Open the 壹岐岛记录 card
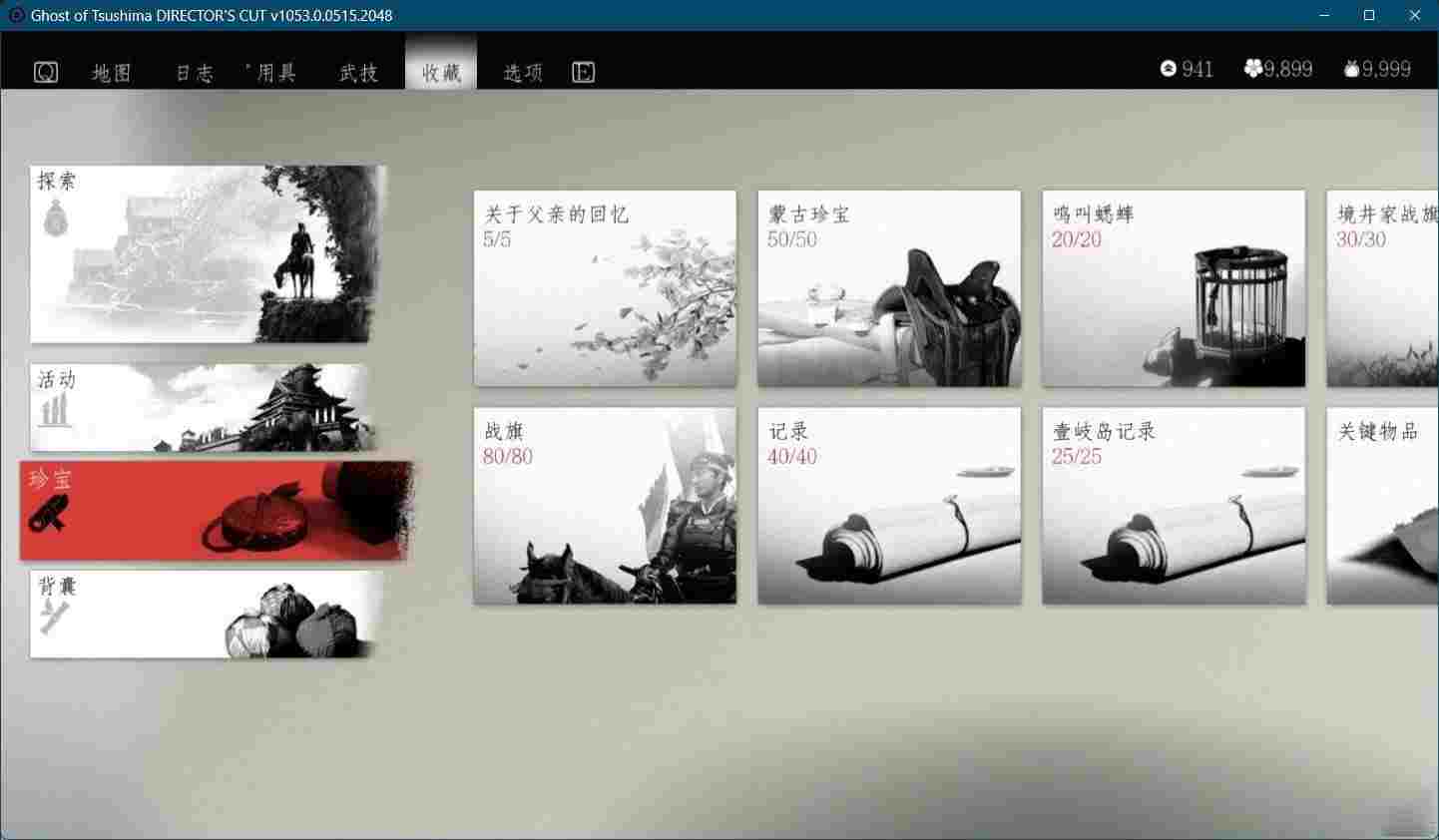1439x840 pixels. 1174,506
